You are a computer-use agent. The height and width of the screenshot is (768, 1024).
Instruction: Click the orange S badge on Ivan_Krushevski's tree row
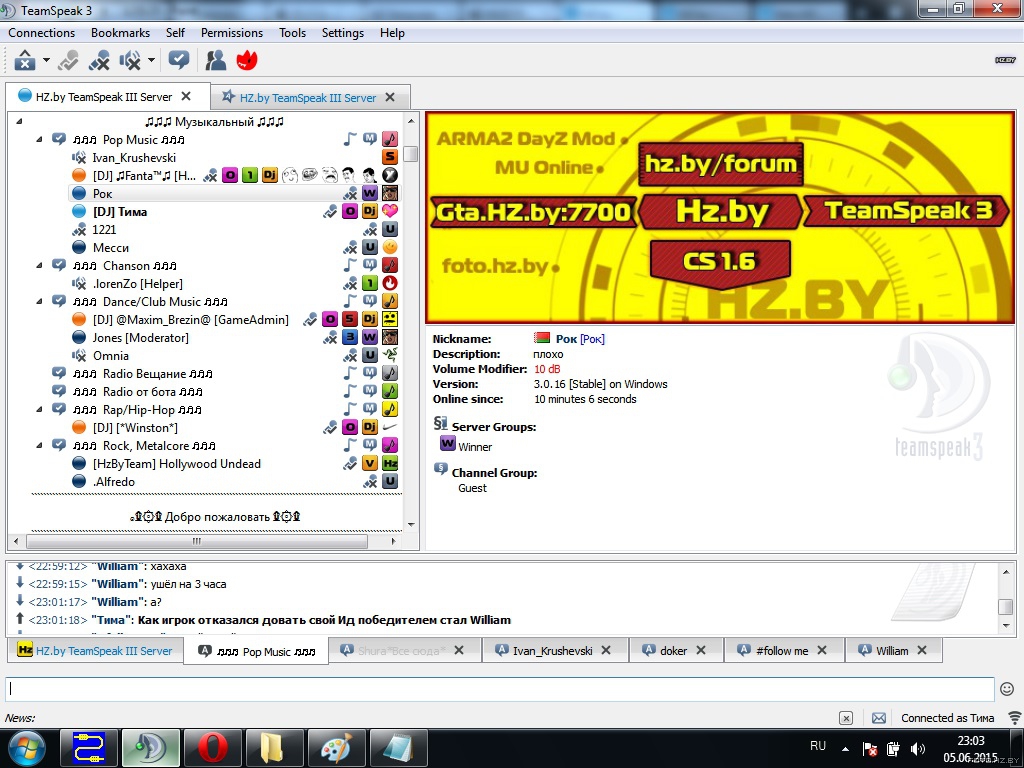coord(390,157)
